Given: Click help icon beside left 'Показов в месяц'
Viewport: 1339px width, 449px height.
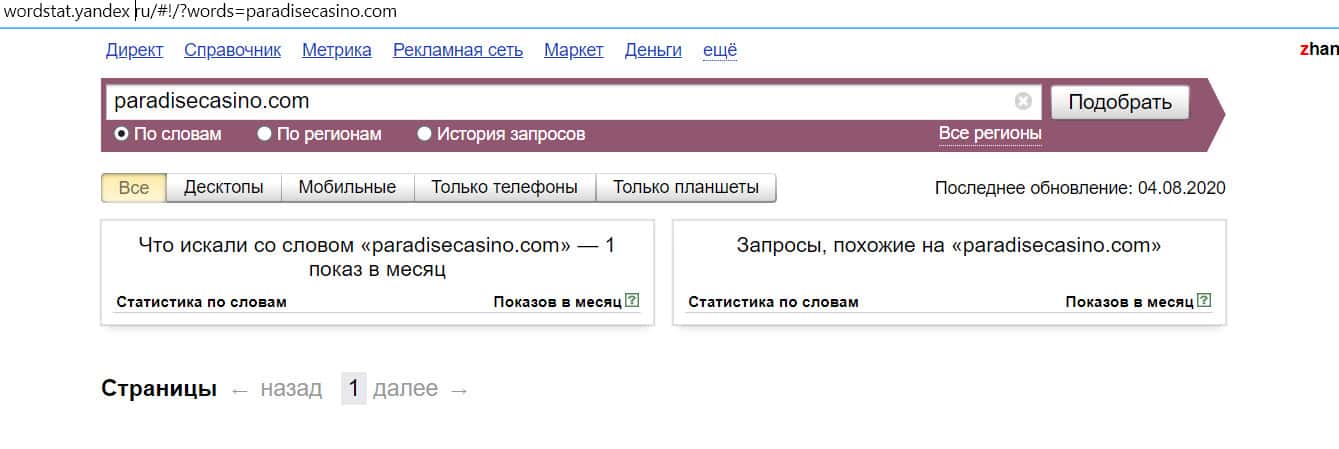Looking at the screenshot, I should pyautogui.click(x=632, y=300).
